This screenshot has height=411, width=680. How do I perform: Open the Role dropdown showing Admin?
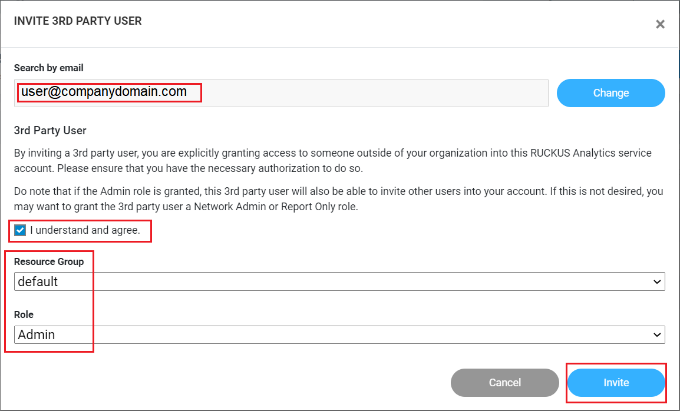click(339, 335)
